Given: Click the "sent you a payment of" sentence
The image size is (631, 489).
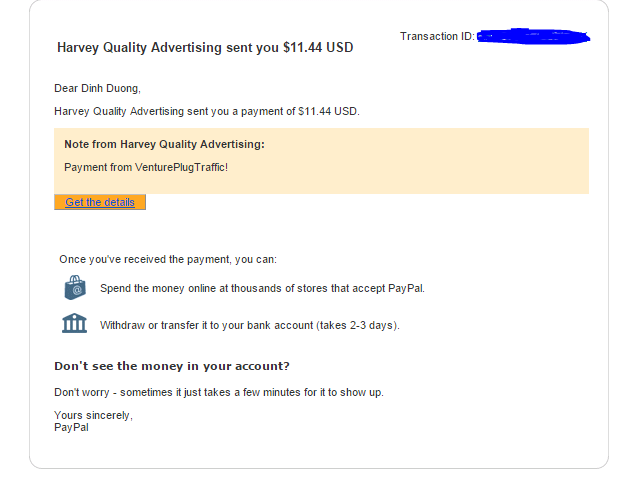Looking at the screenshot, I should pyautogui.click(x=206, y=111).
